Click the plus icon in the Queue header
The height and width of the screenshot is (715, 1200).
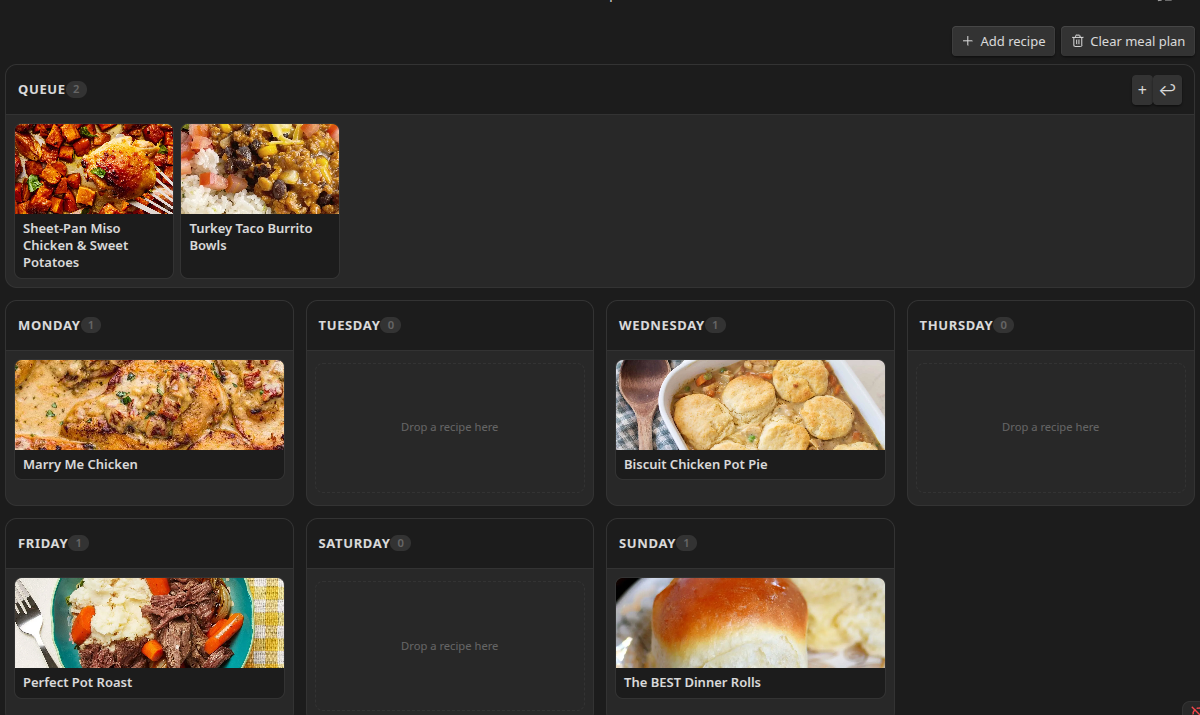[1142, 90]
